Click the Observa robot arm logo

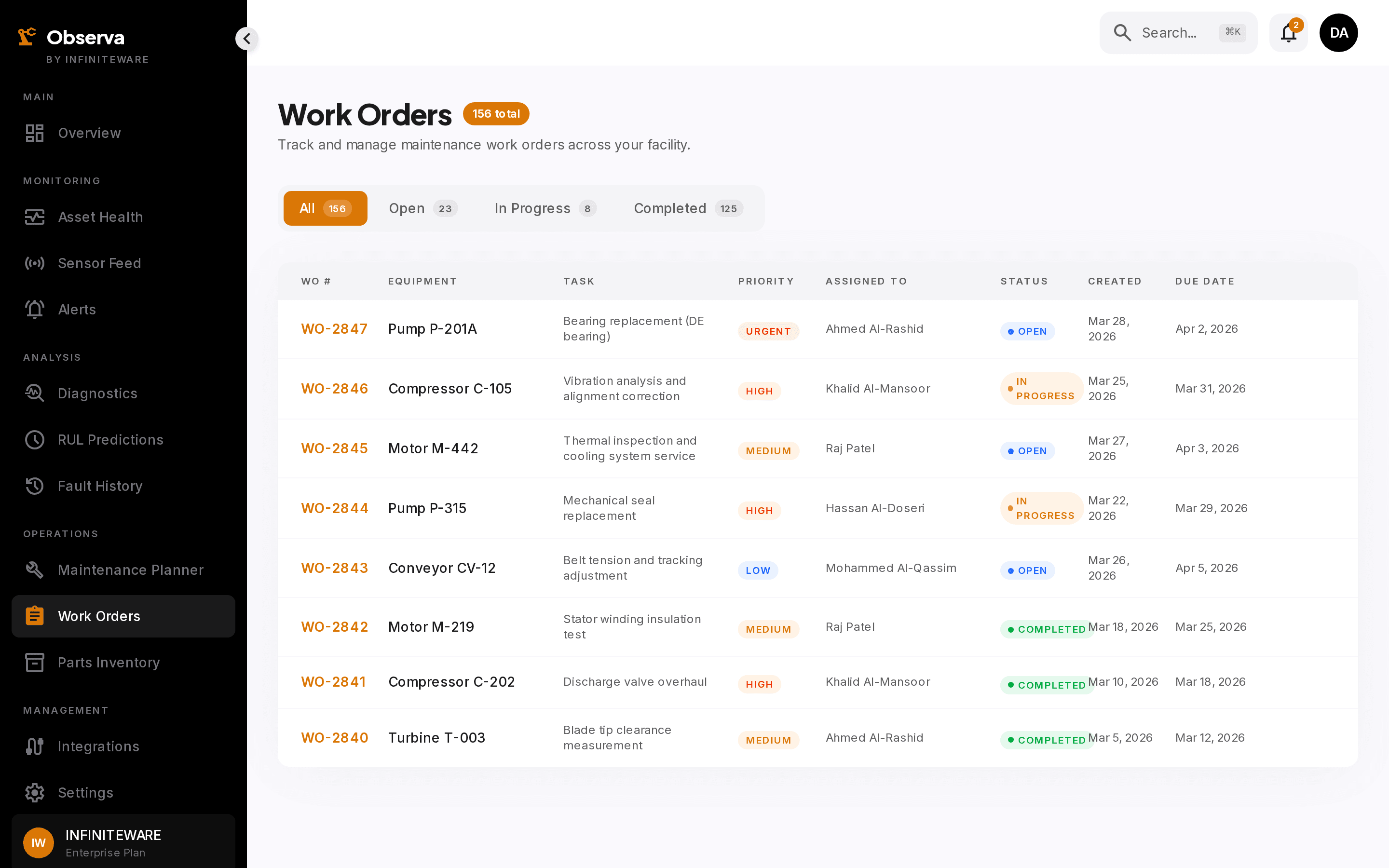click(x=27, y=37)
